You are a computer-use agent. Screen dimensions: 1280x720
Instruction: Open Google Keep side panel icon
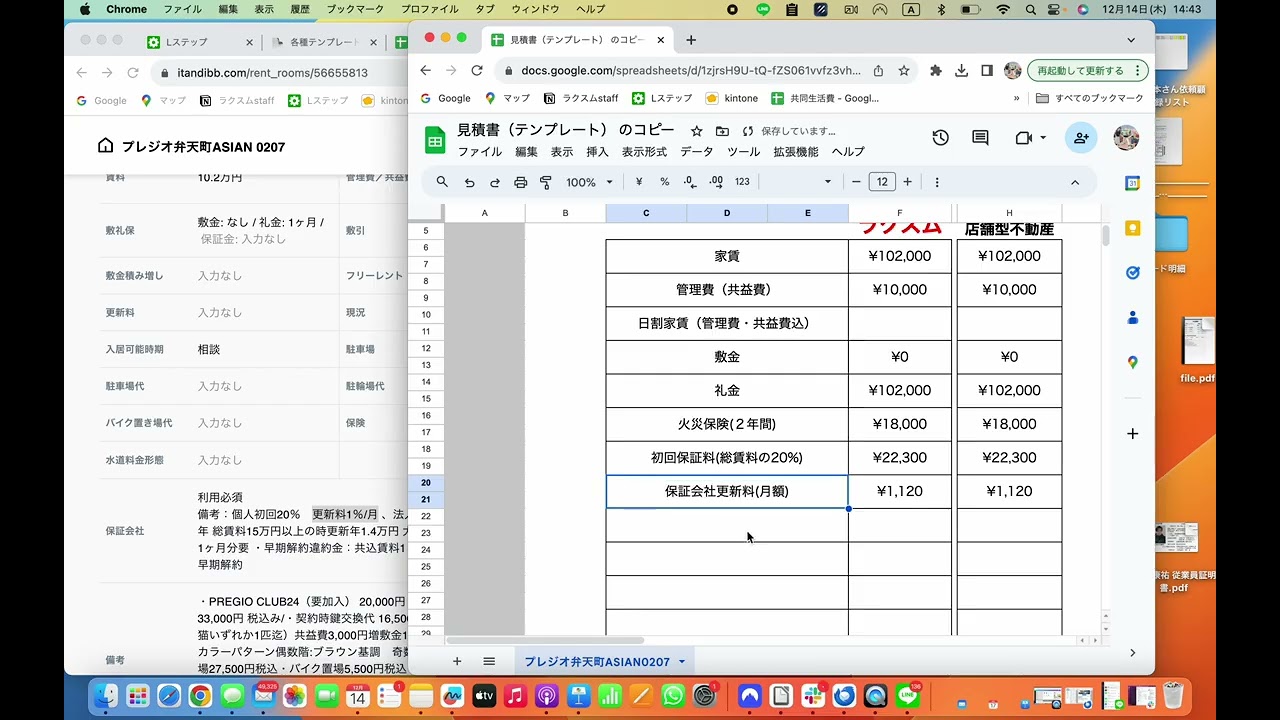pos(1132,228)
